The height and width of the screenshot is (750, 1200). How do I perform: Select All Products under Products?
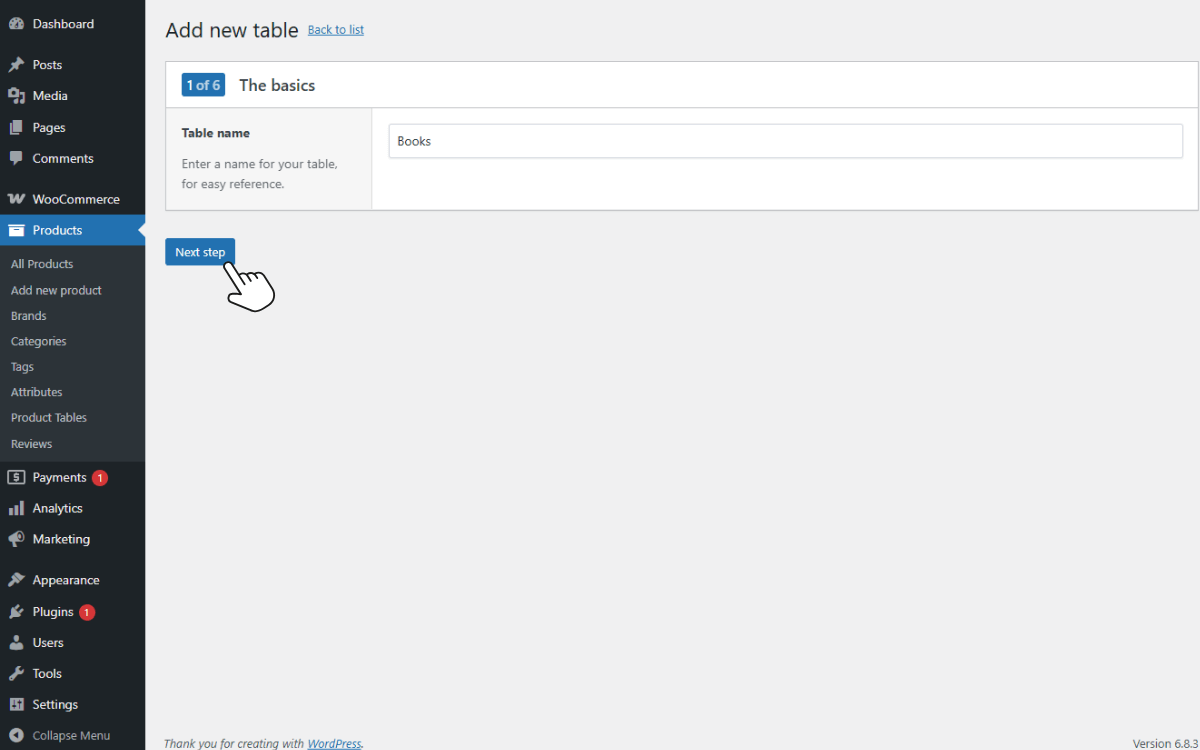pyautogui.click(x=42, y=264)
